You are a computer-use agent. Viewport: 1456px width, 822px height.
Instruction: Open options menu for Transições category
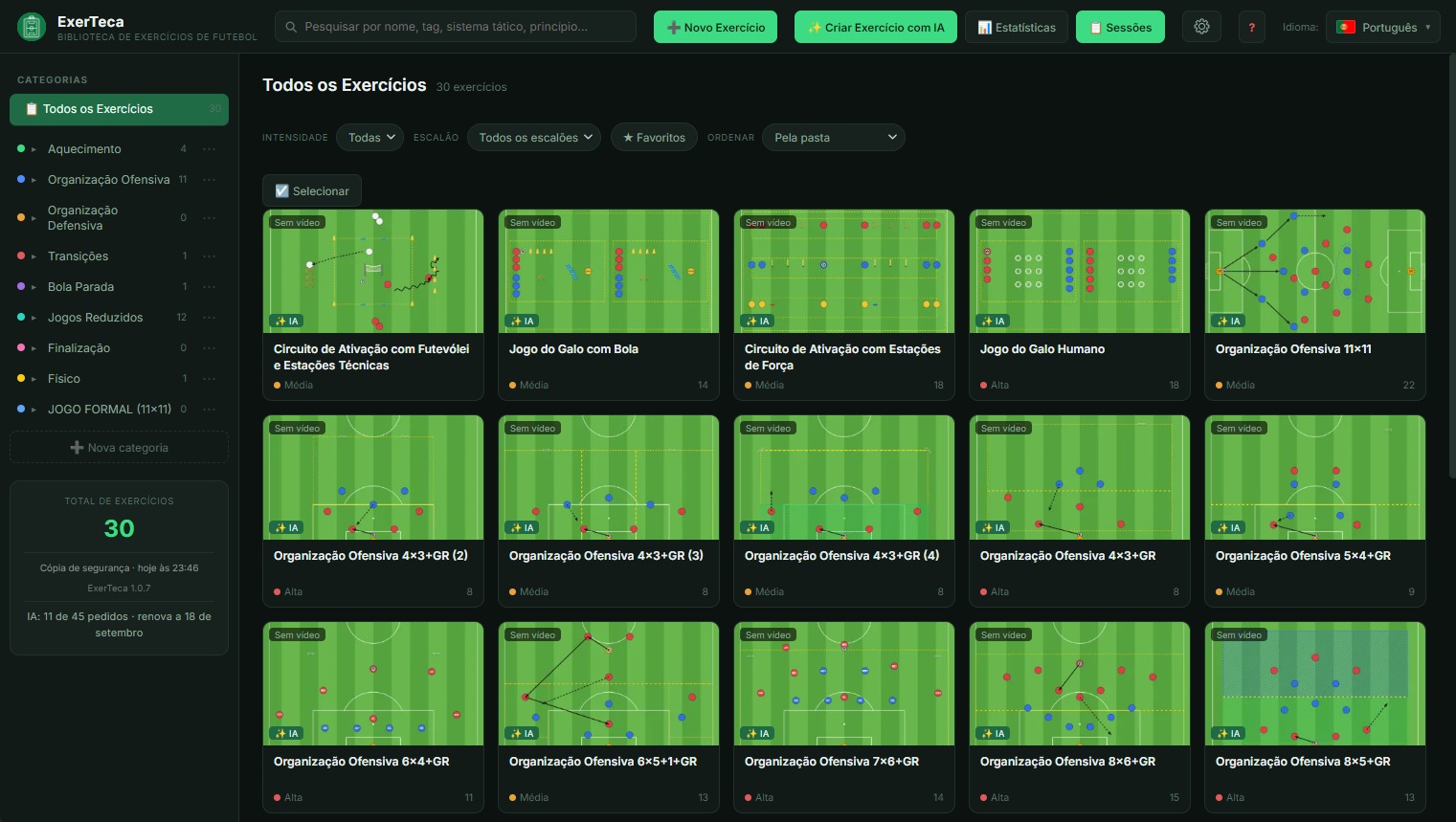210,256
